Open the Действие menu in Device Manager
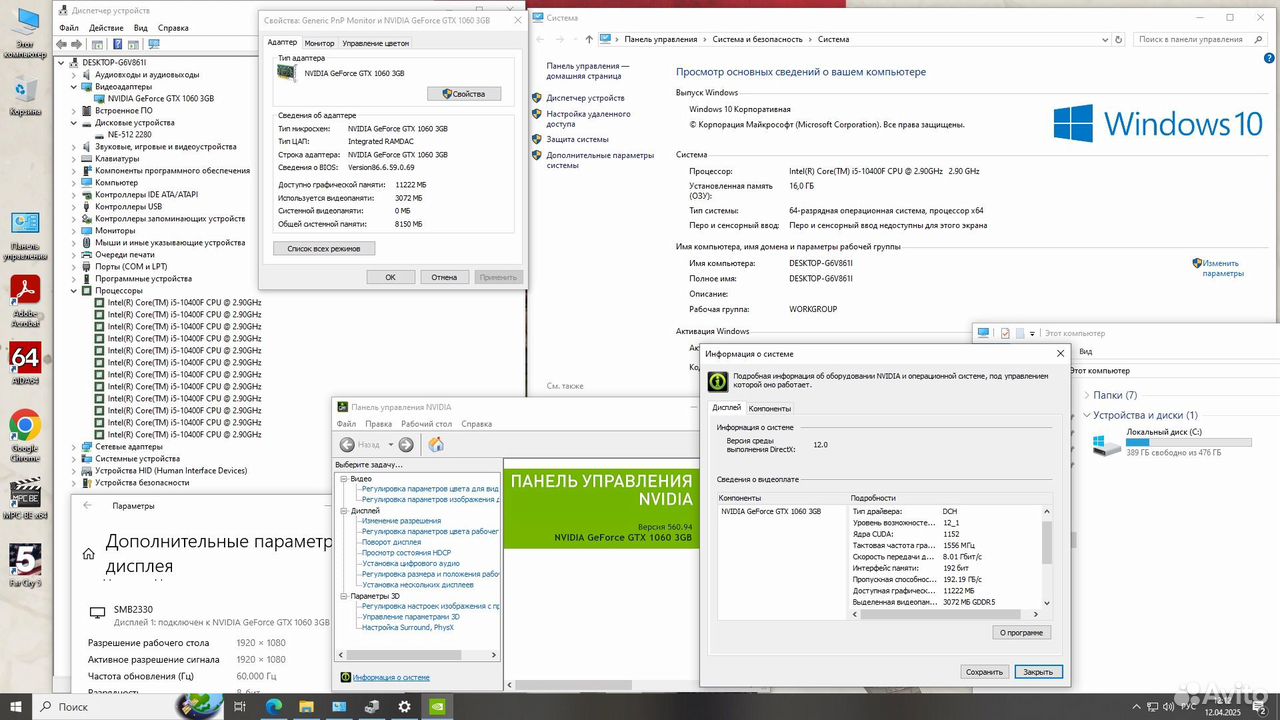 (x=106, y=28)
